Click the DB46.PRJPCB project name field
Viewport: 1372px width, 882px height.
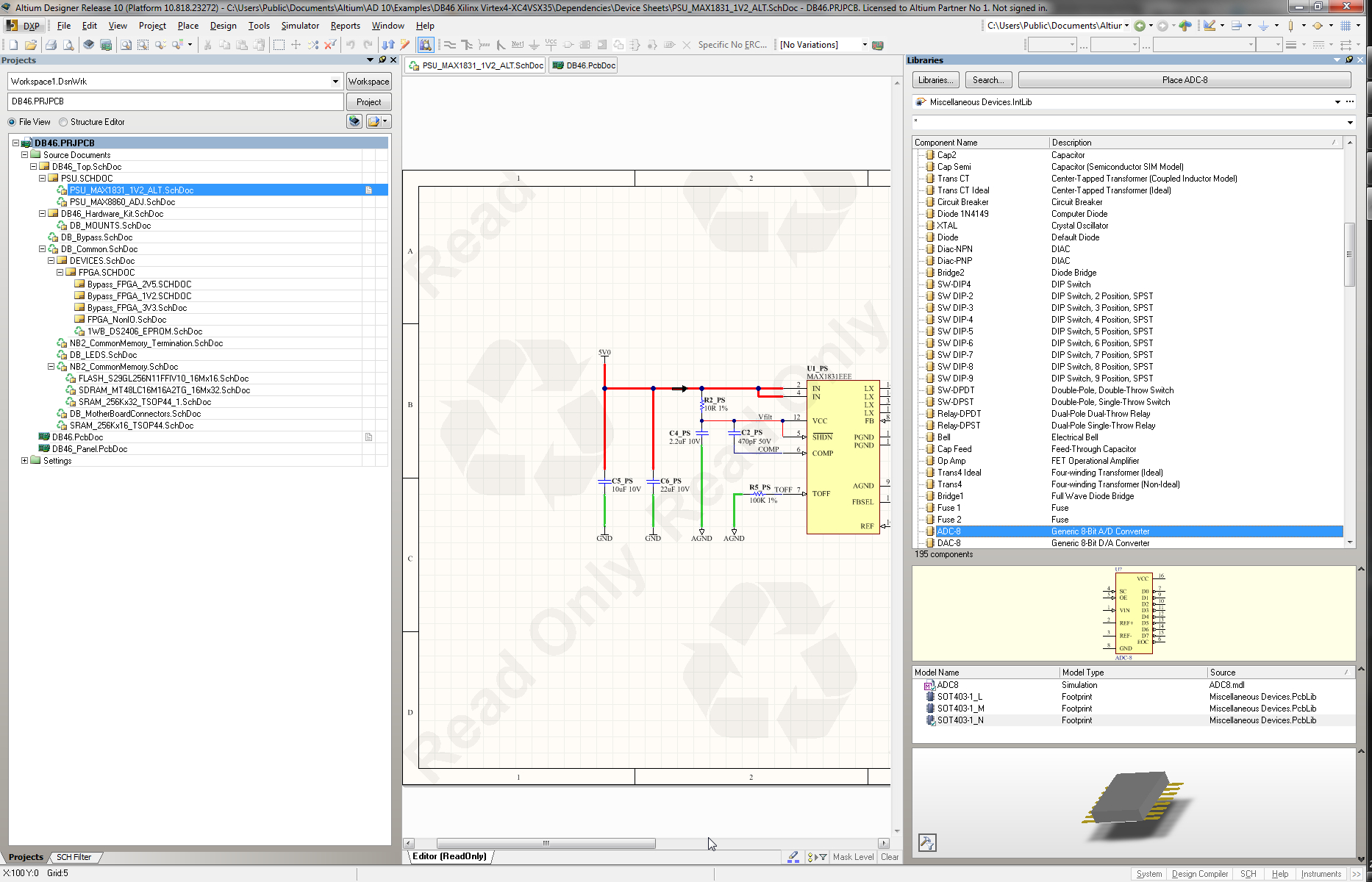[176, 102]
